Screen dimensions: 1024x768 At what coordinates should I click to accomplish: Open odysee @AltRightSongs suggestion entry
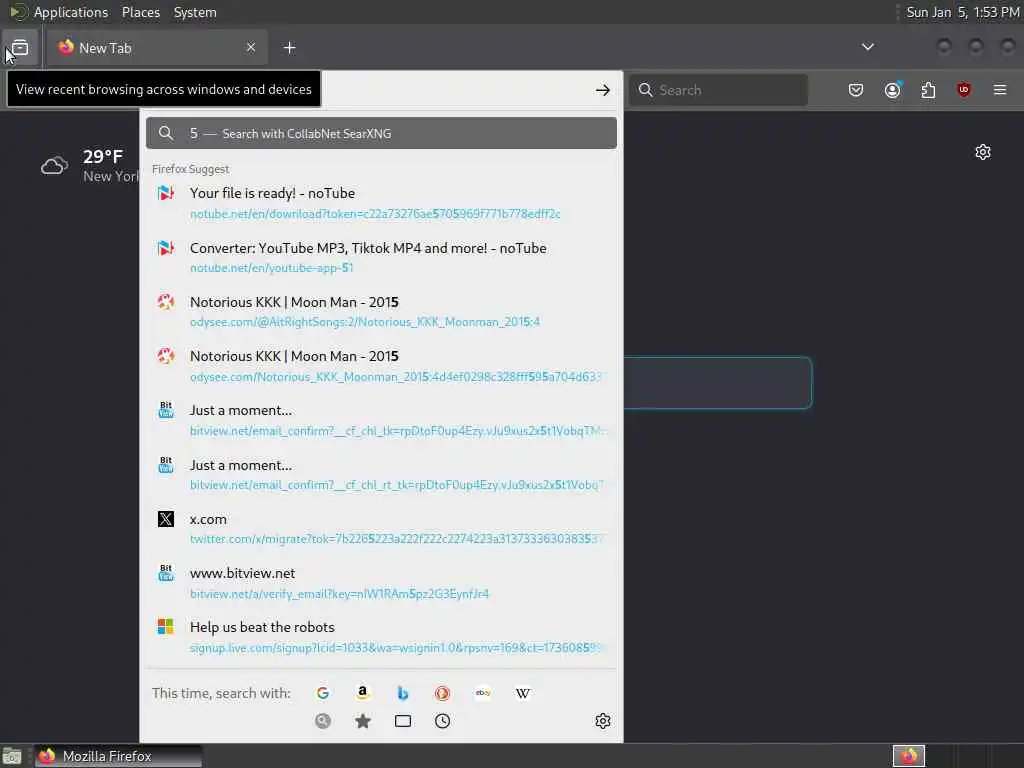381,312
